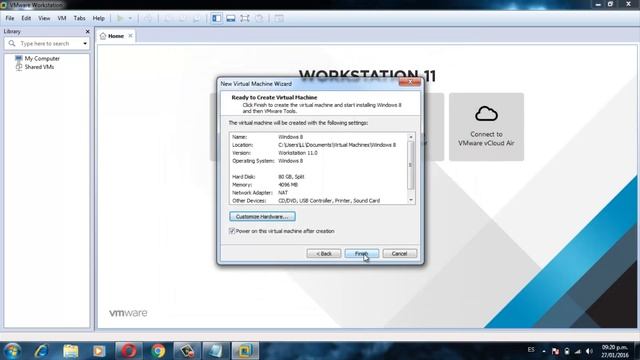Open the Windows Start menu
The width and height of the screenshot is (640, 360).
point(12,351)
